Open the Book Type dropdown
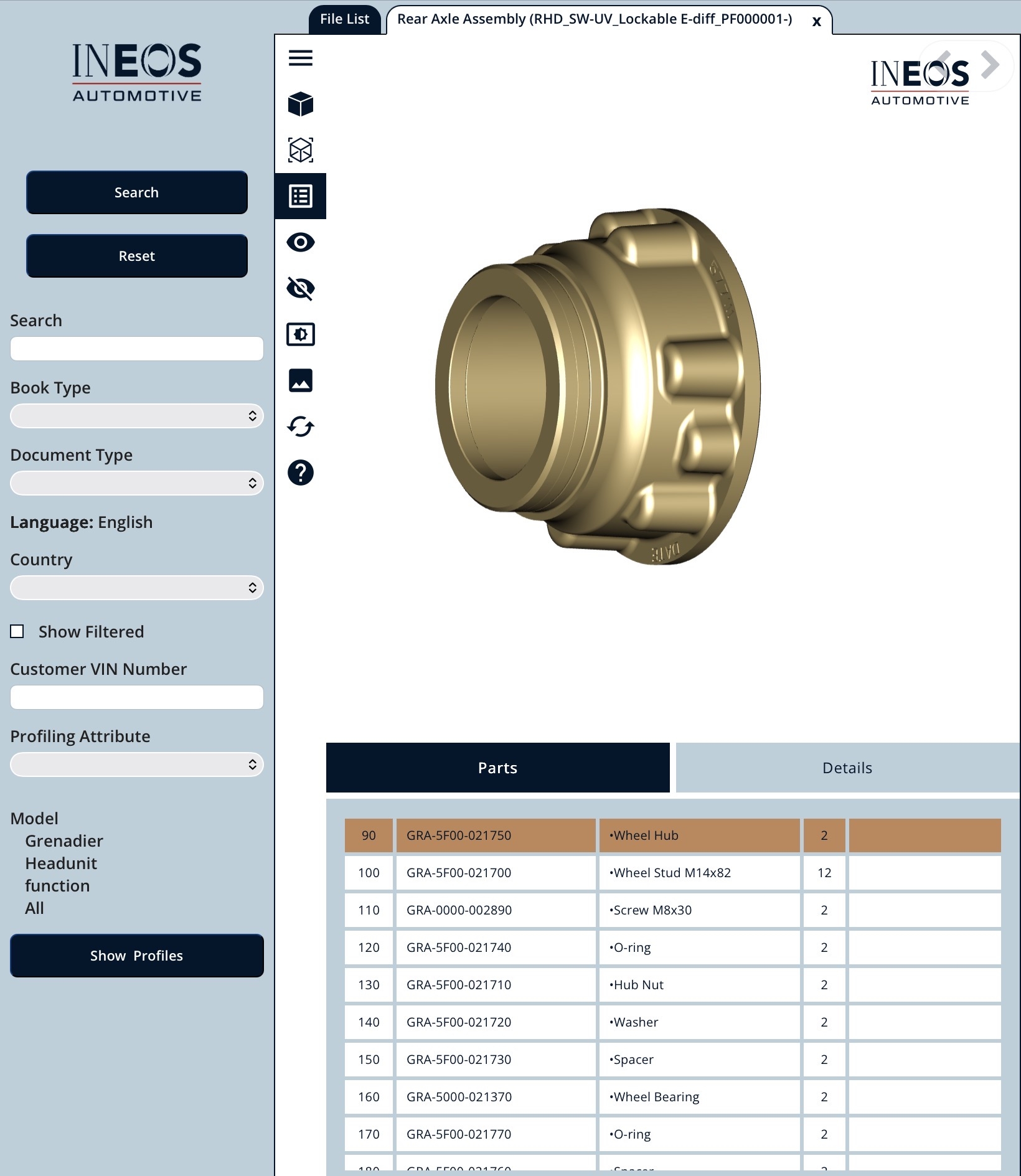The width and height of the screenshot is (1021, 1176). point(136,416)
